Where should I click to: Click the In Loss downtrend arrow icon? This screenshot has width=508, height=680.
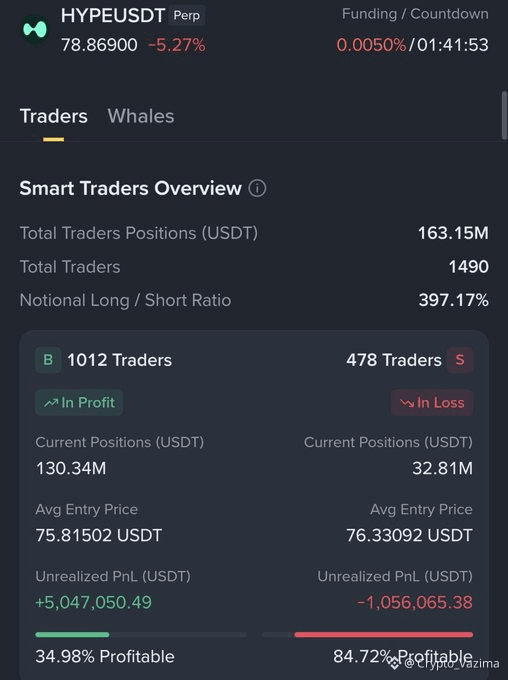[406, 403]
